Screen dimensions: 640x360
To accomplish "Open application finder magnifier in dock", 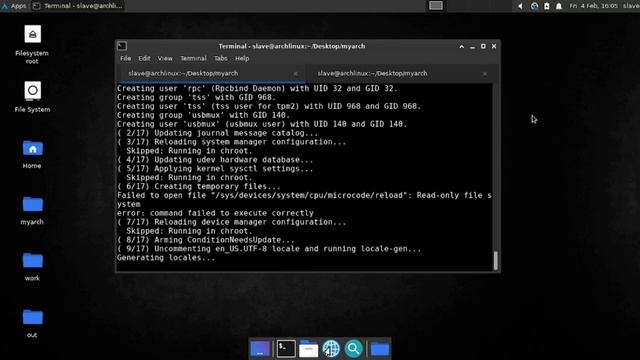I will tap(353, 349).
